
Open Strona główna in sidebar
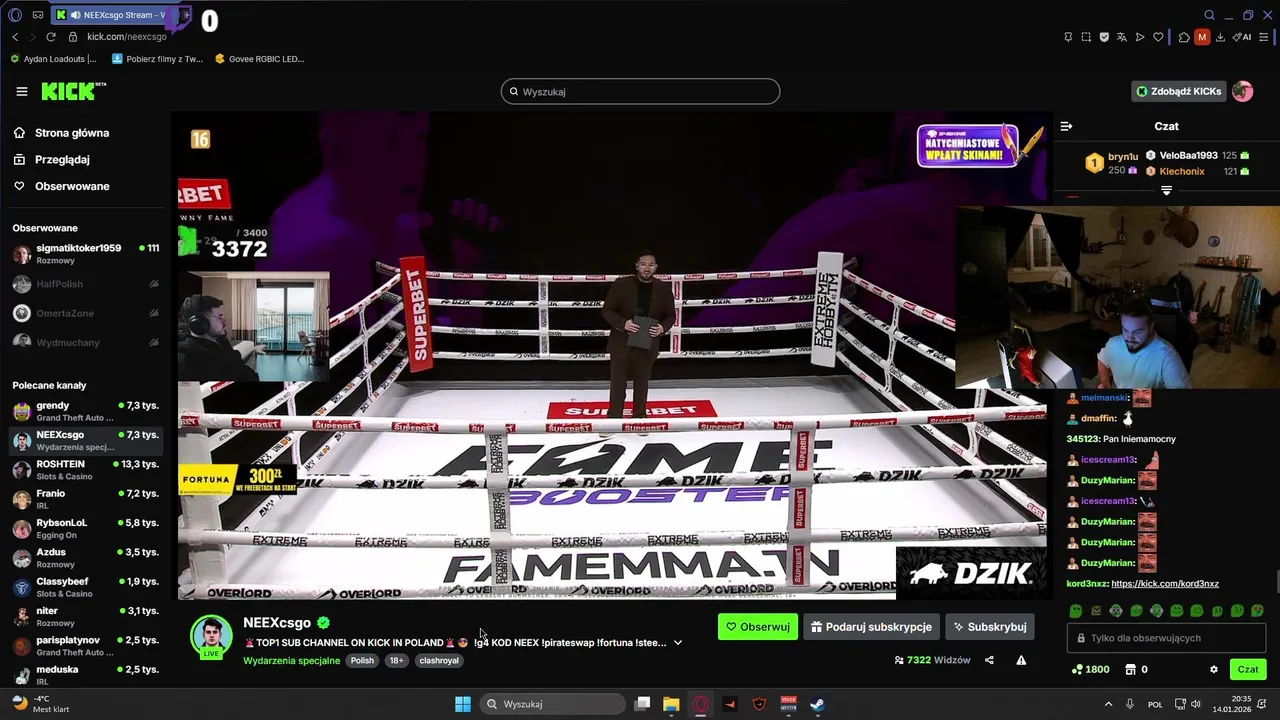(62, 133)
